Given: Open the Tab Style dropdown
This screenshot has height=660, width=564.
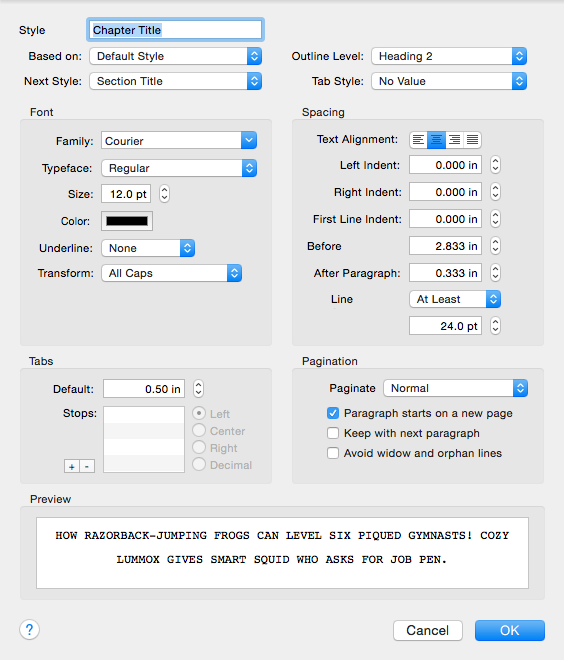Looking at the screenshot, I should click(449, 81).
